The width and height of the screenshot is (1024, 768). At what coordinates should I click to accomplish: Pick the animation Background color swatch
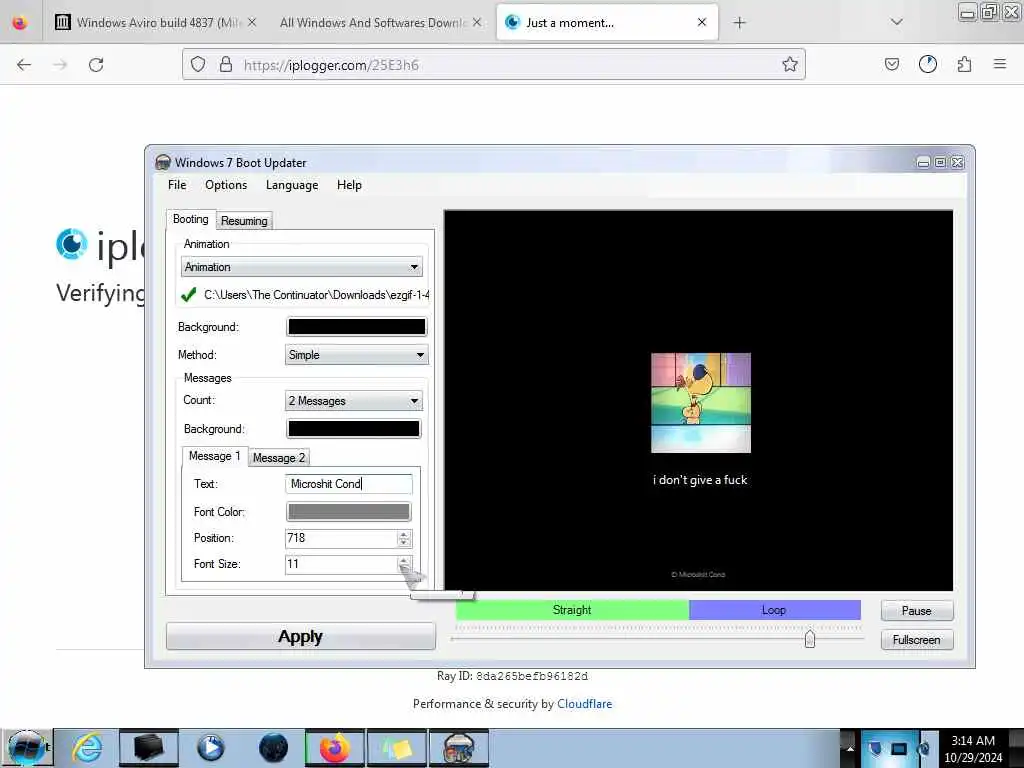click(357, 327)
